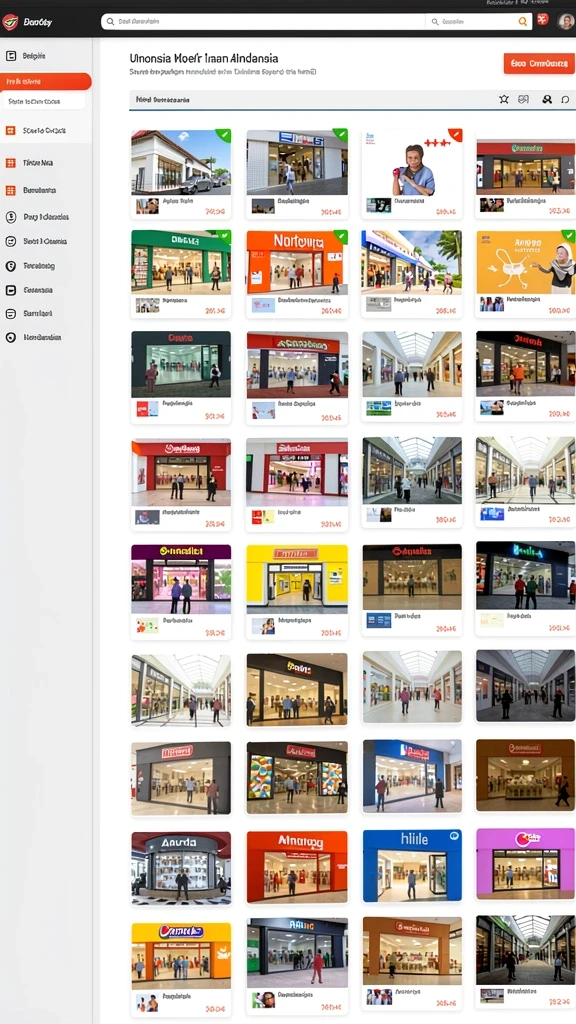Click the red badge on the woman photo card

455,135
